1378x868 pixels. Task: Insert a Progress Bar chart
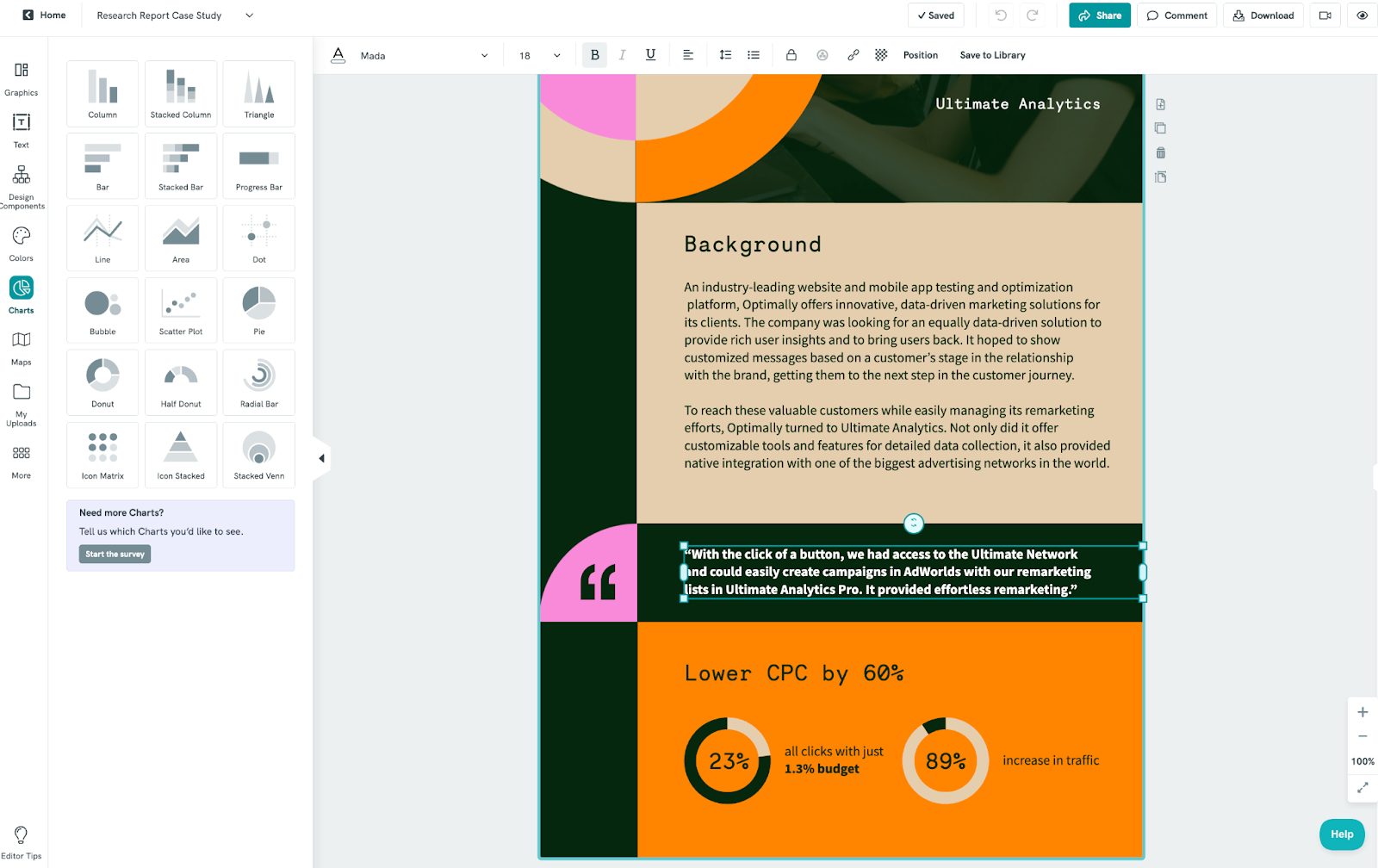click(259, 165)
